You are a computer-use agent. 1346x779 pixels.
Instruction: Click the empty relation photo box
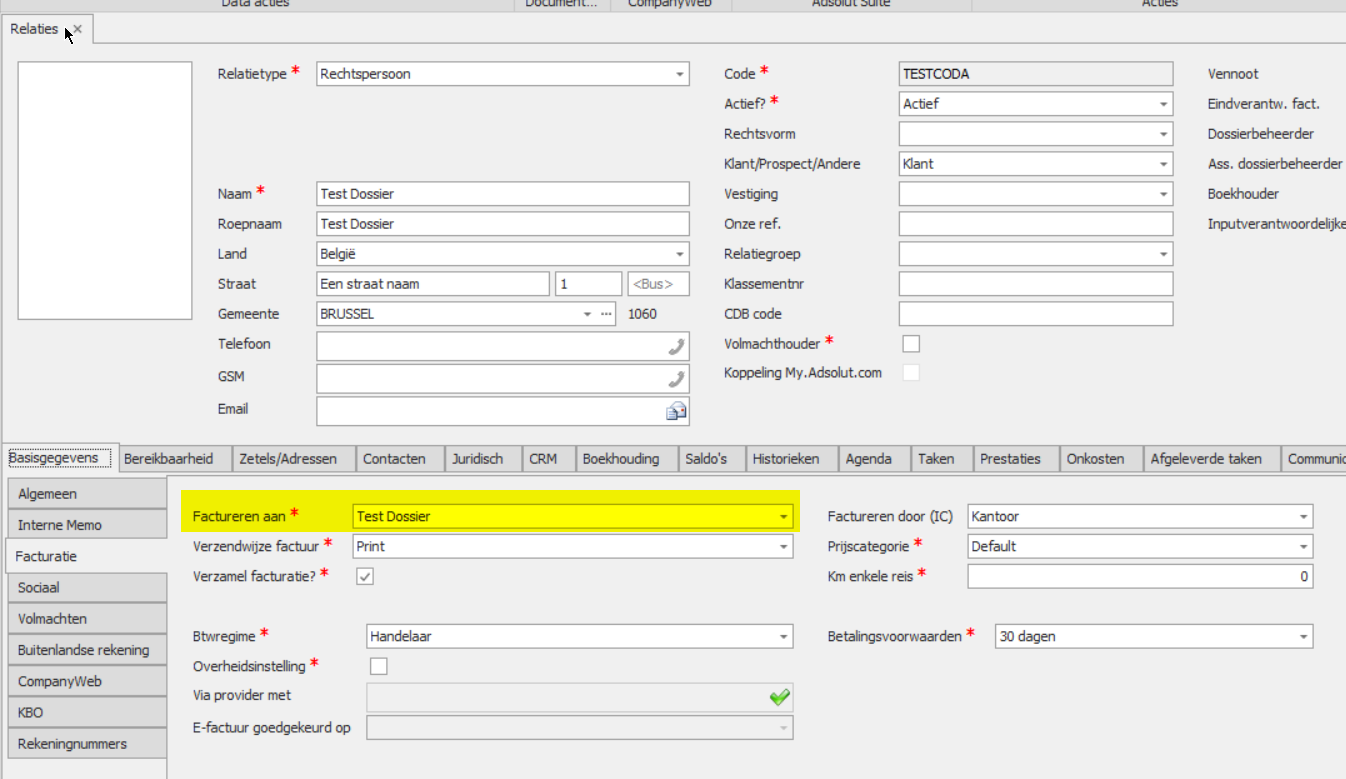click(x=105, y=191)
